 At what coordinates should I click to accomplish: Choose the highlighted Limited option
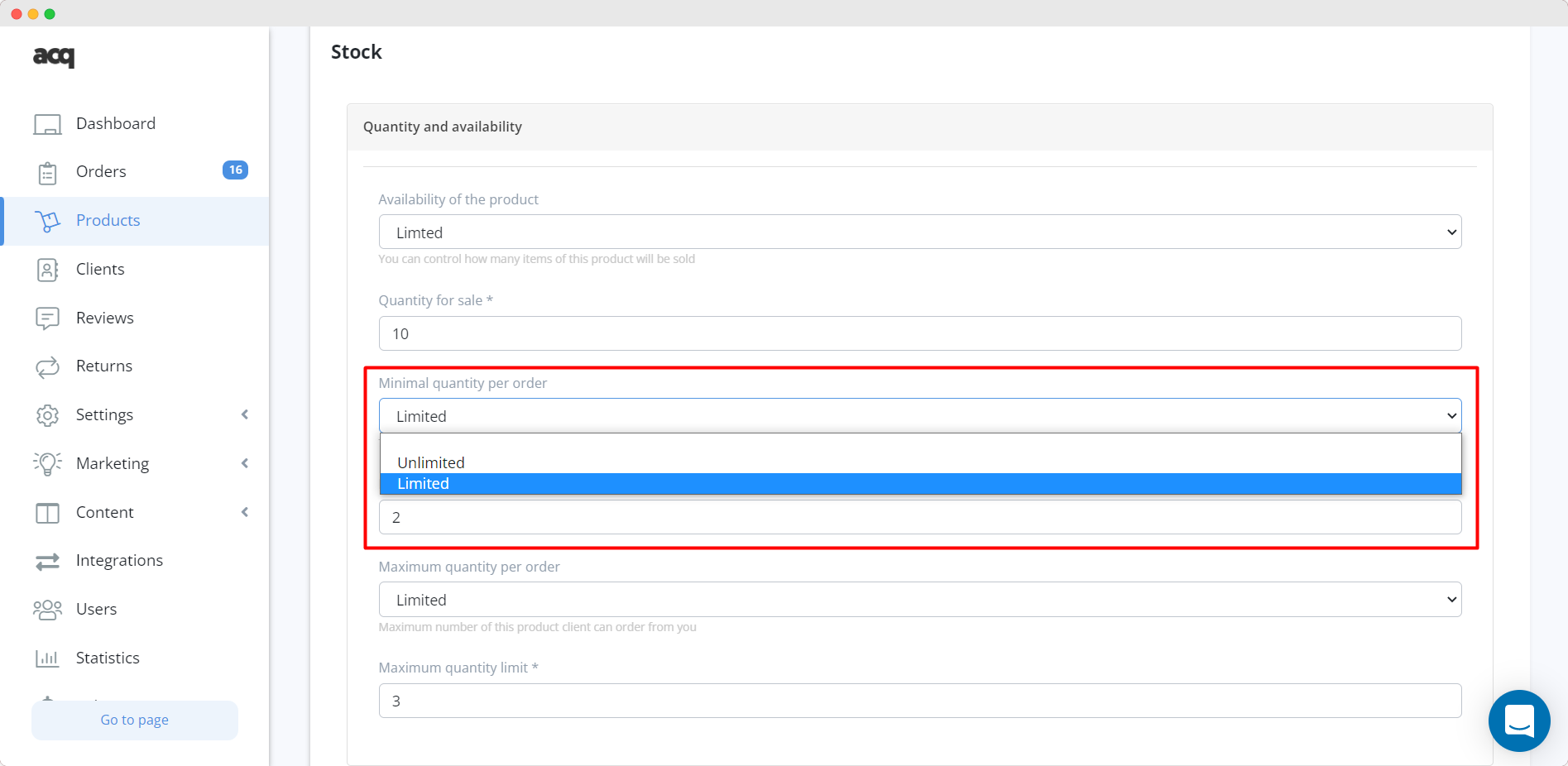click(x=920, y=484)
